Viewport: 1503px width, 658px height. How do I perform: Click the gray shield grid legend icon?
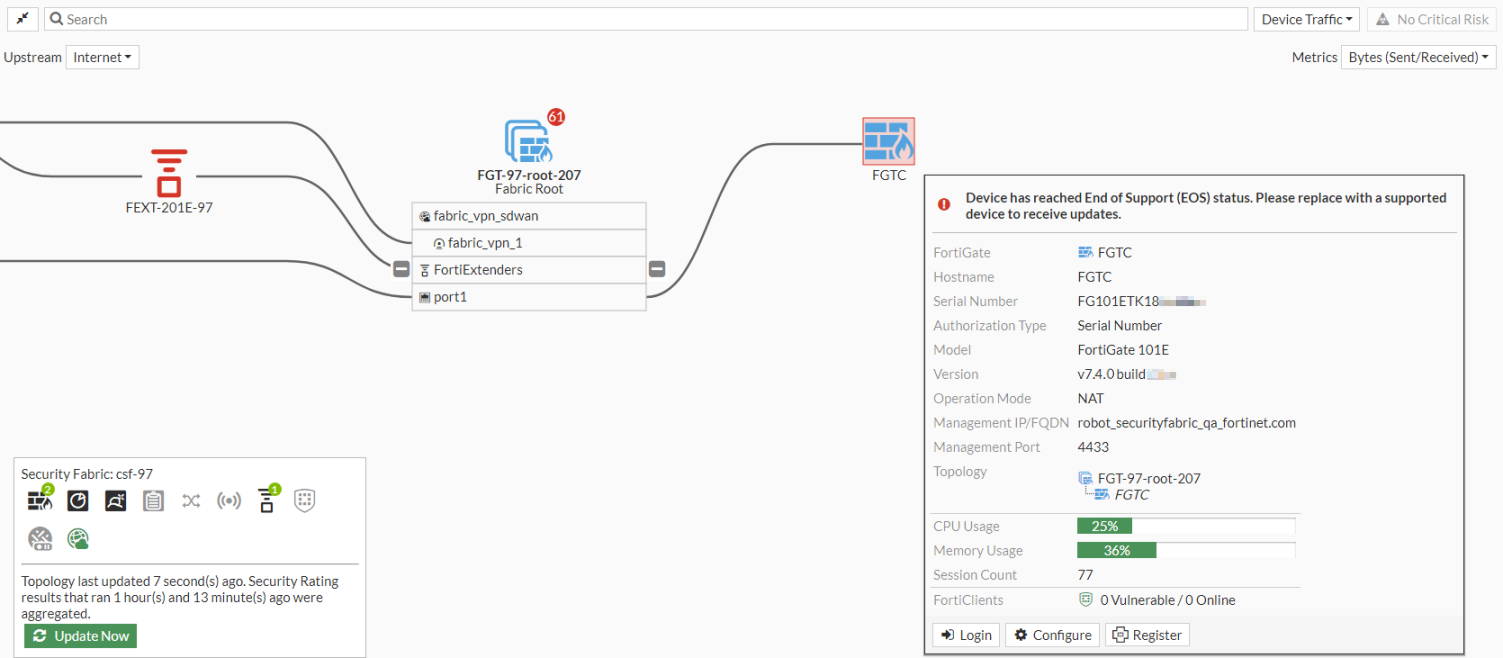pos(305,500)
